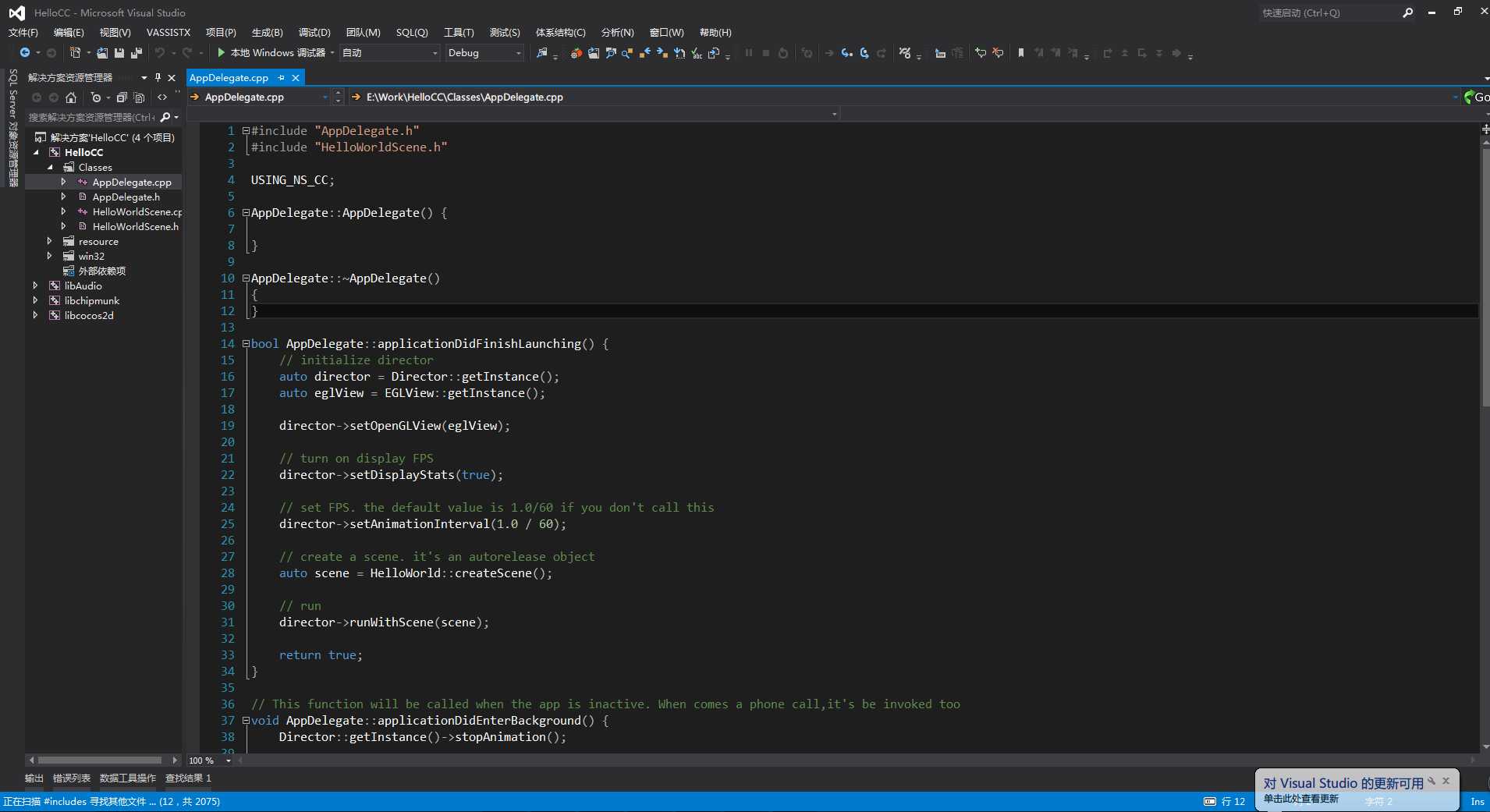The image size is (1490, 812).
Task: Collapse the Classes folder
Action: tap(51, 168)
